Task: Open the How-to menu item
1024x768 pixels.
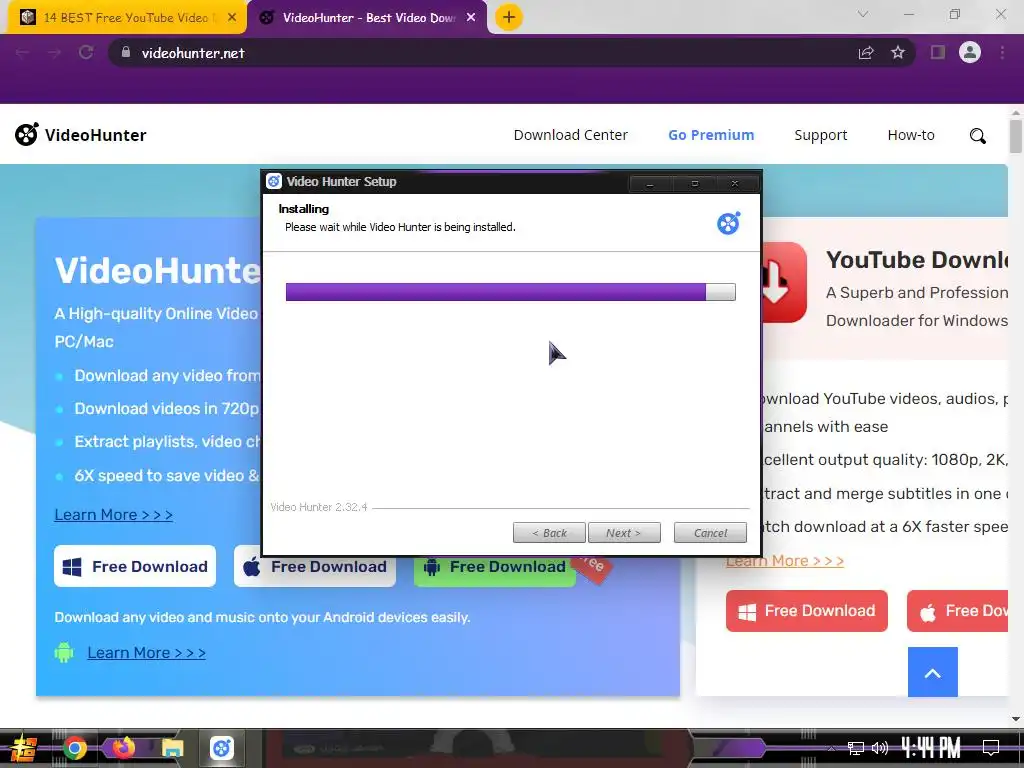Action: [911, 135]
